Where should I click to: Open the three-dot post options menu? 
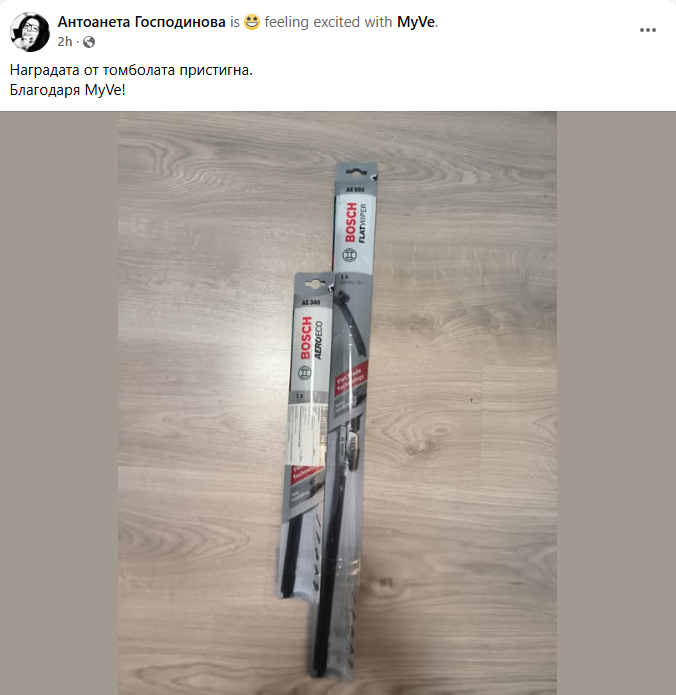click(648, 30)
